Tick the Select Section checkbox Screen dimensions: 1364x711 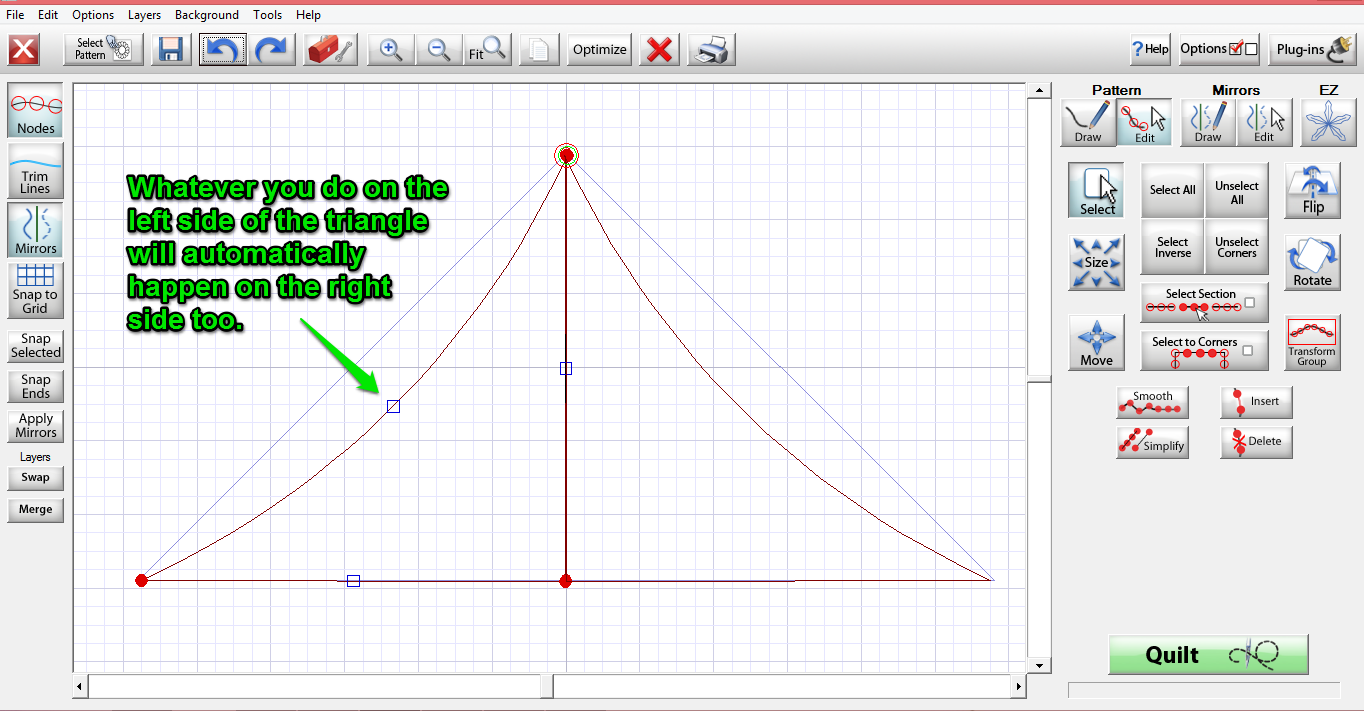coord(1249,304)
